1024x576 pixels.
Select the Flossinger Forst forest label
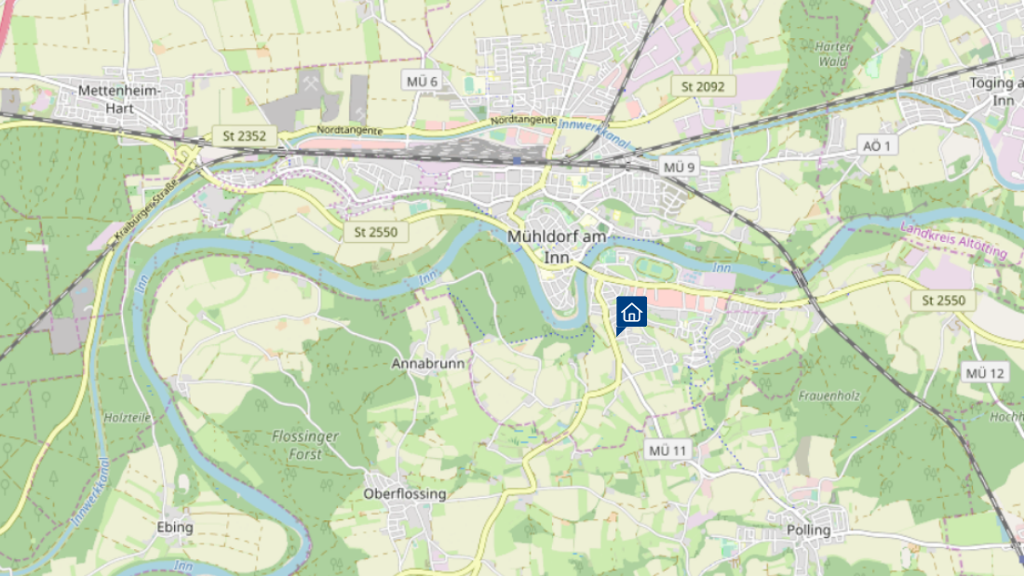coord(305,445)
